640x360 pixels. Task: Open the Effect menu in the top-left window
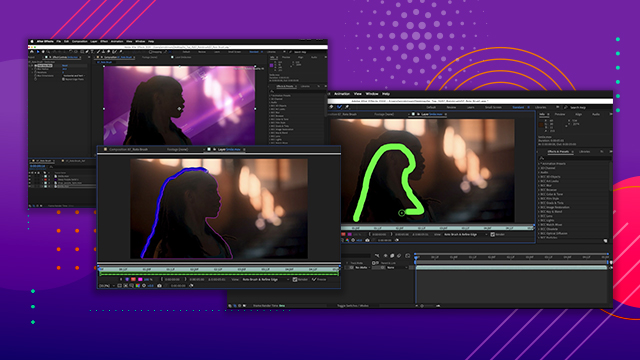click(x=104, y=42)
